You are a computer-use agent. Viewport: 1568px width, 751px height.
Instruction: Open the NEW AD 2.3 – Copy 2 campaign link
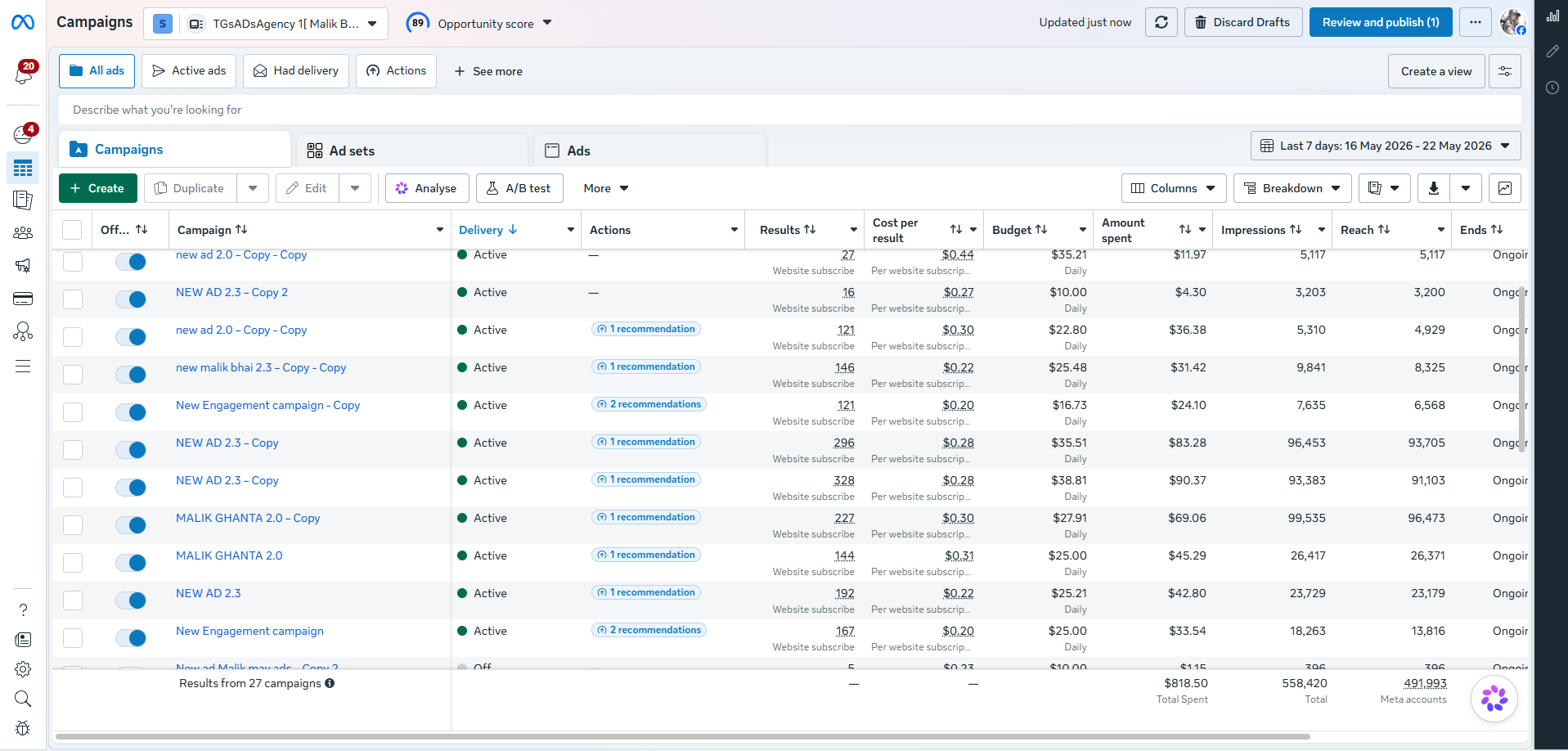(x=231, y=292)
